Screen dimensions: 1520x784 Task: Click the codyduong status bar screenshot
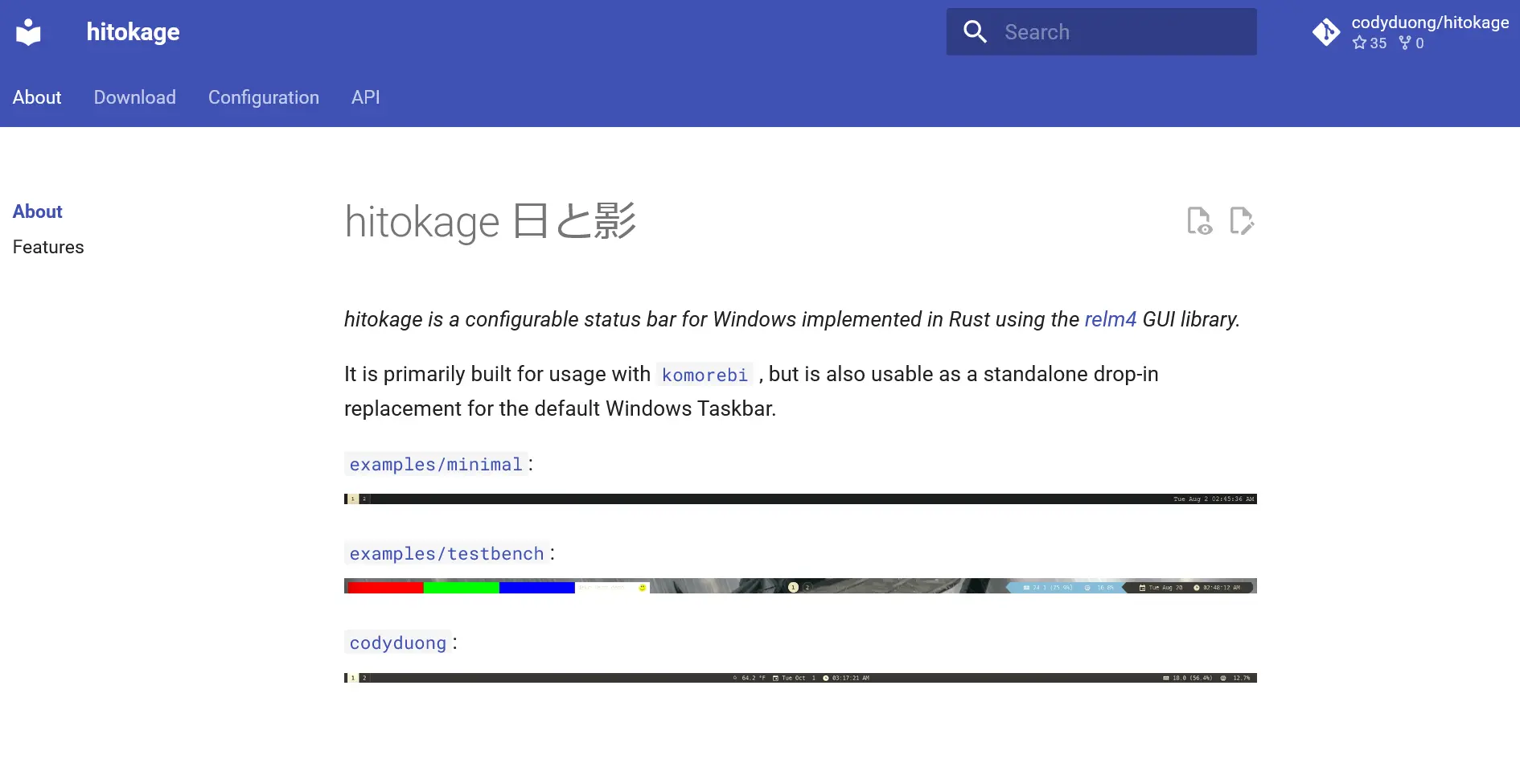(x=800, y=678)
